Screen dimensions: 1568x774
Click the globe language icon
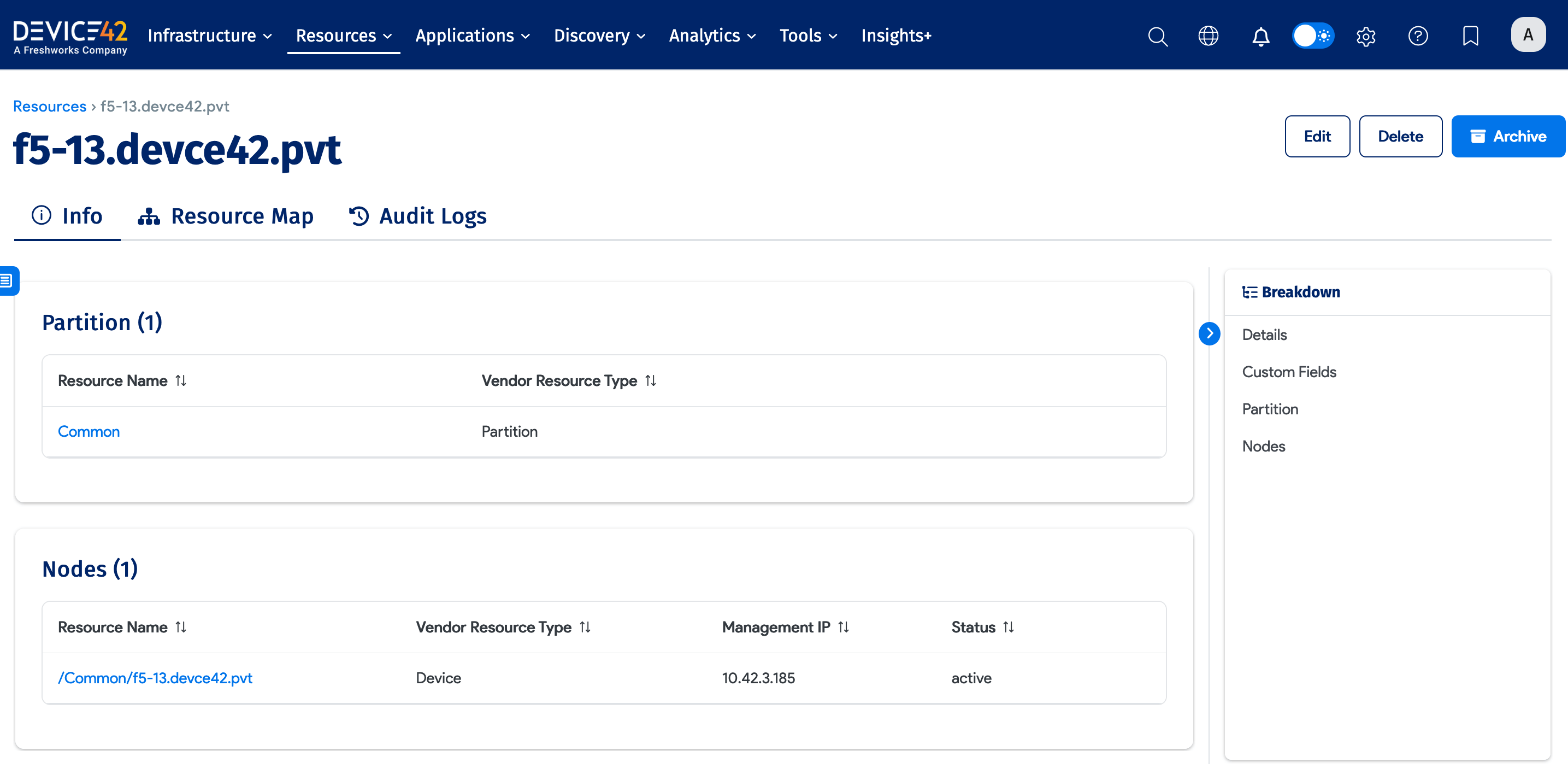click(x=1209, y=36)
